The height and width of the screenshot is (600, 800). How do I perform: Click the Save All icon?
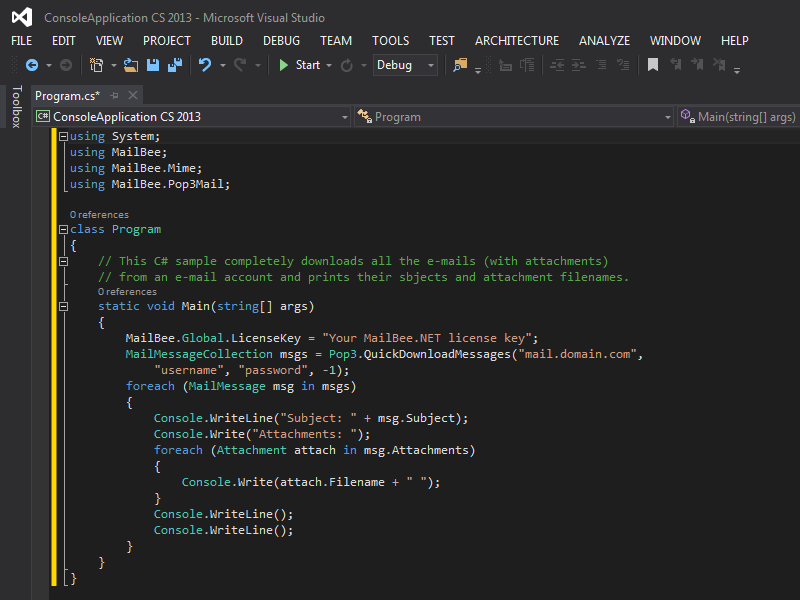click(174, 65)
